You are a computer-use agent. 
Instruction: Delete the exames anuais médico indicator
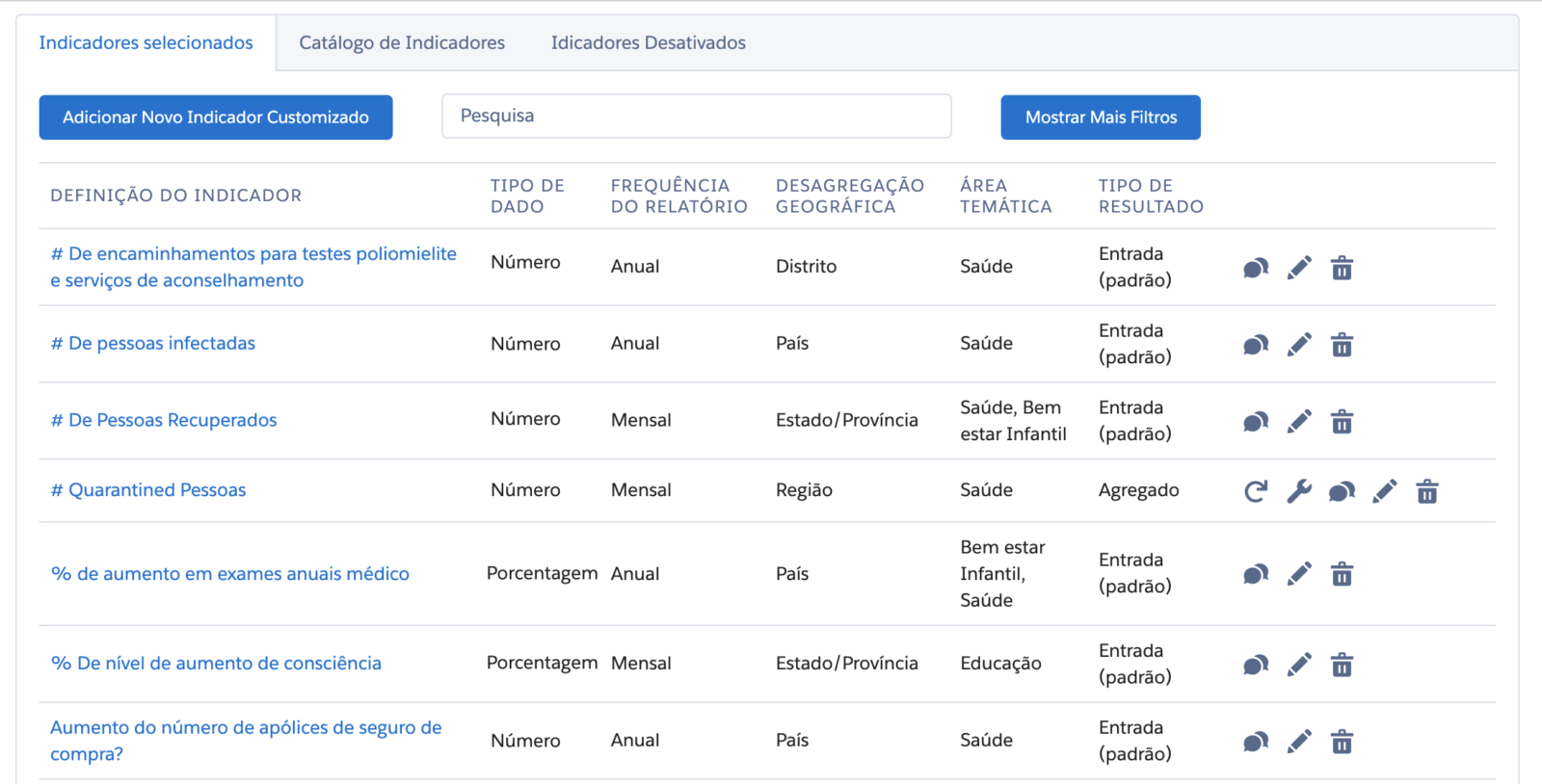click(1342, 575)
